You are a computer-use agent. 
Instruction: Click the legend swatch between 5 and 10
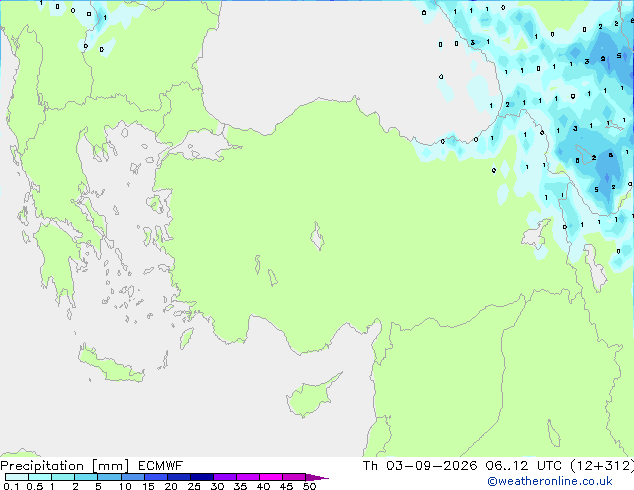(109, 477)
